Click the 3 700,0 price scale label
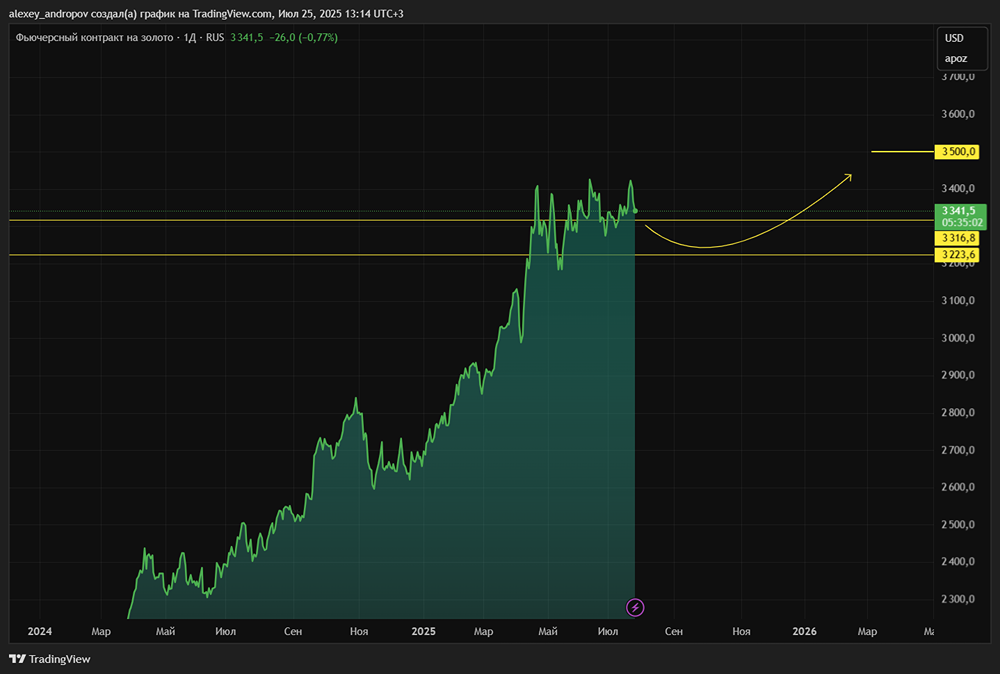This screenshot has height=674, width=1000. [x=958, y=77]
